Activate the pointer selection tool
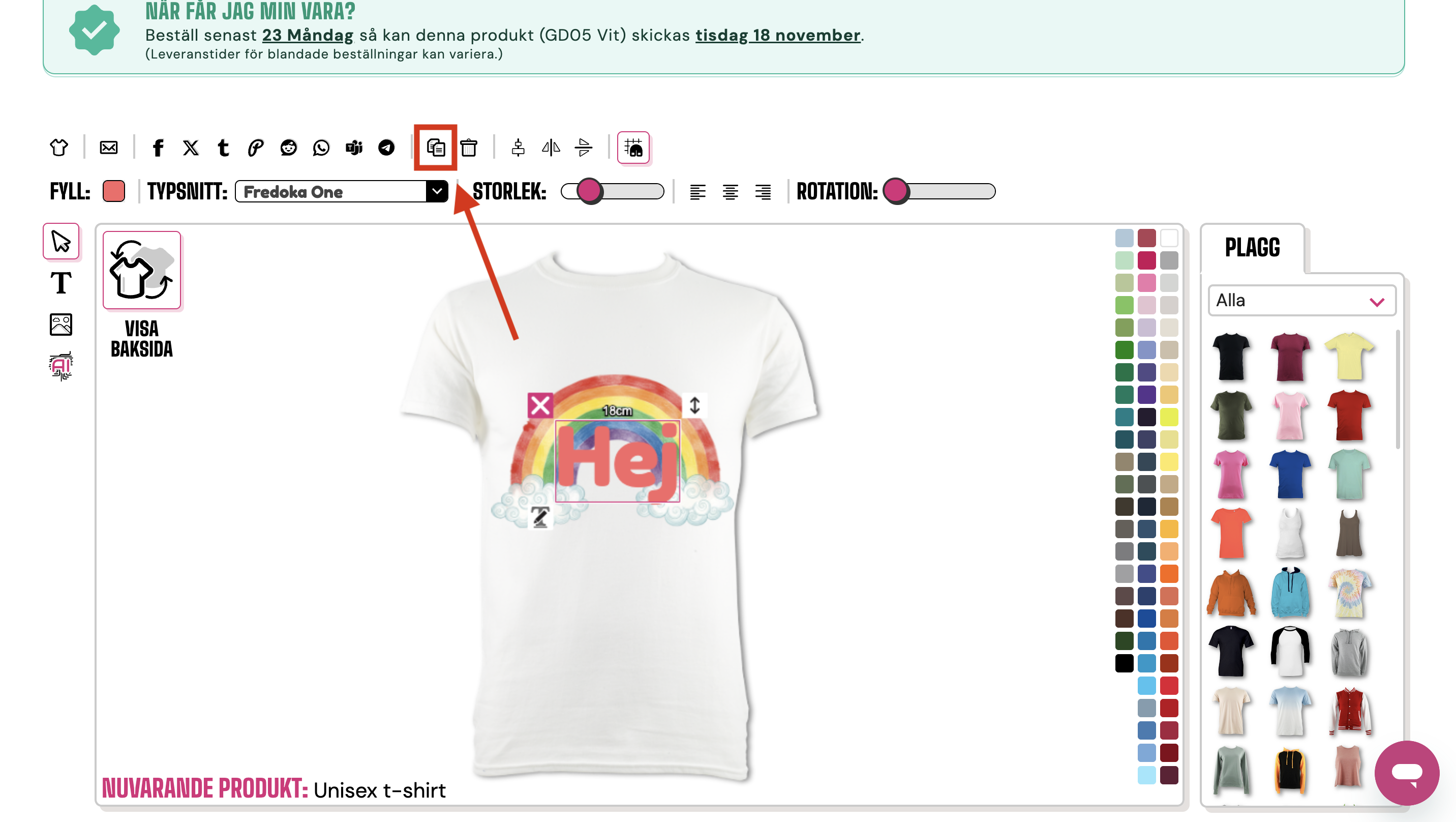This screenshot has width=1456, height=822. click(61, 242)
